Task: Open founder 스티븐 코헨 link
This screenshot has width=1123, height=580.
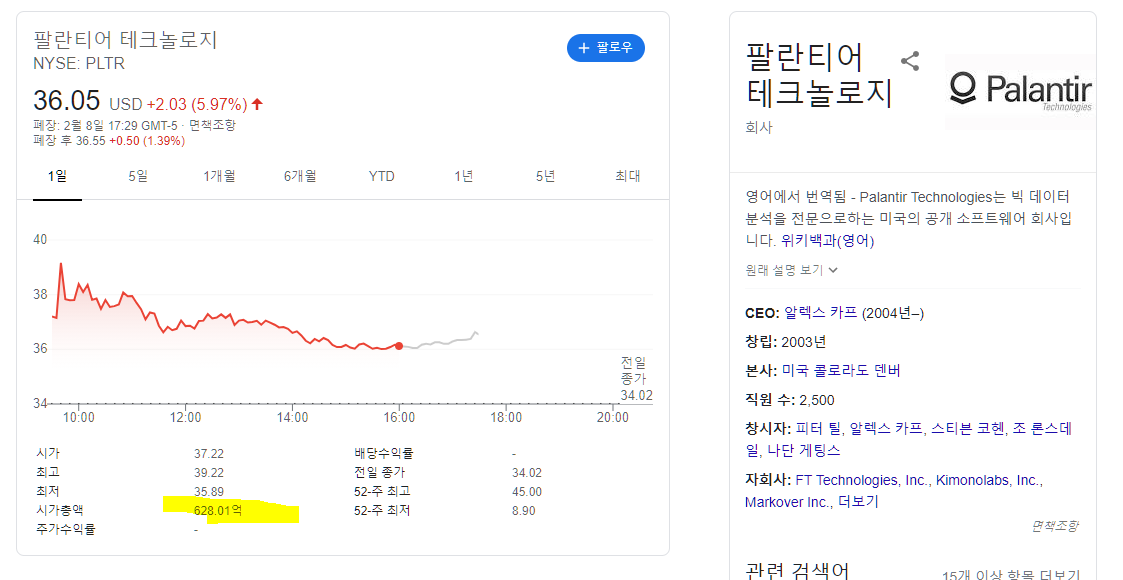Action: pyautogui.click(x=968, y=429)
